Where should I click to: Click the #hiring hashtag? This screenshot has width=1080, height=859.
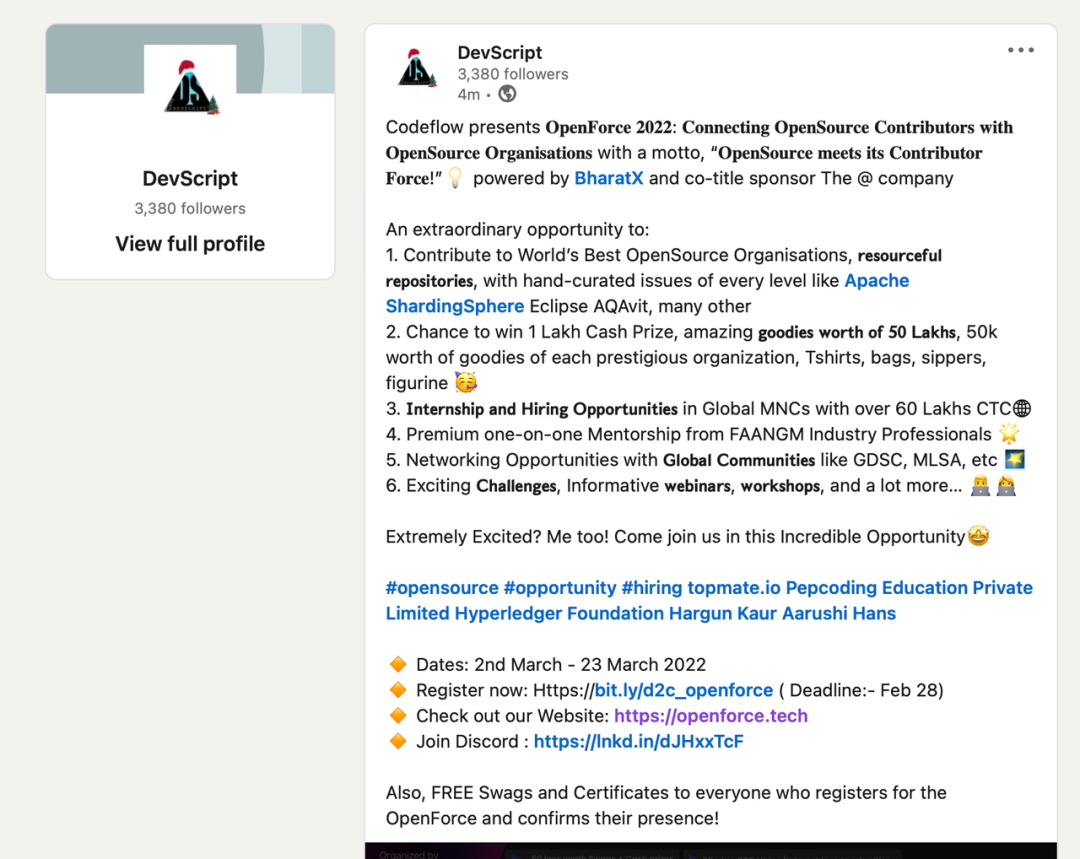pyautogui.click(x=652, y=588)
